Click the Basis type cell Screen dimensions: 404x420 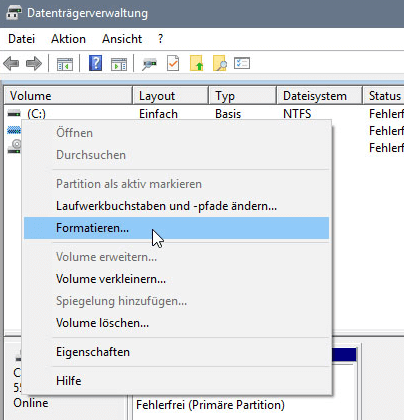228,114
